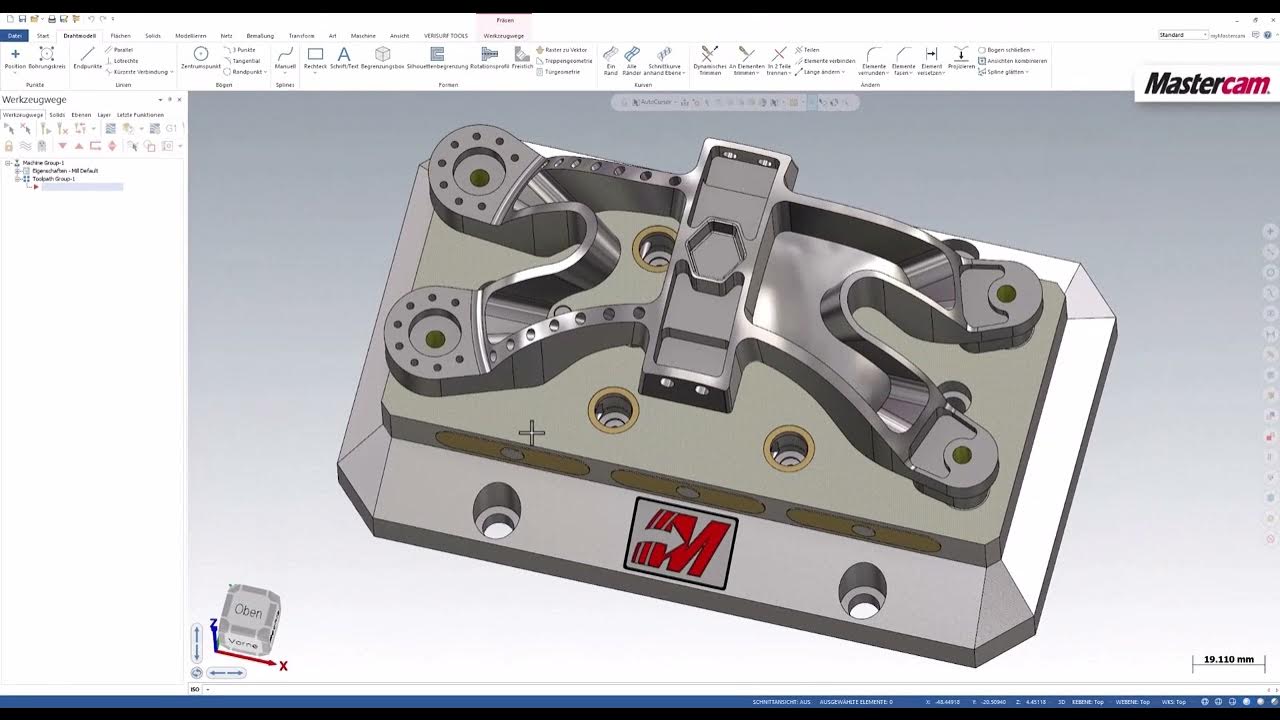
Task: Click the myMastercam link
Action: click(1229, 35)
